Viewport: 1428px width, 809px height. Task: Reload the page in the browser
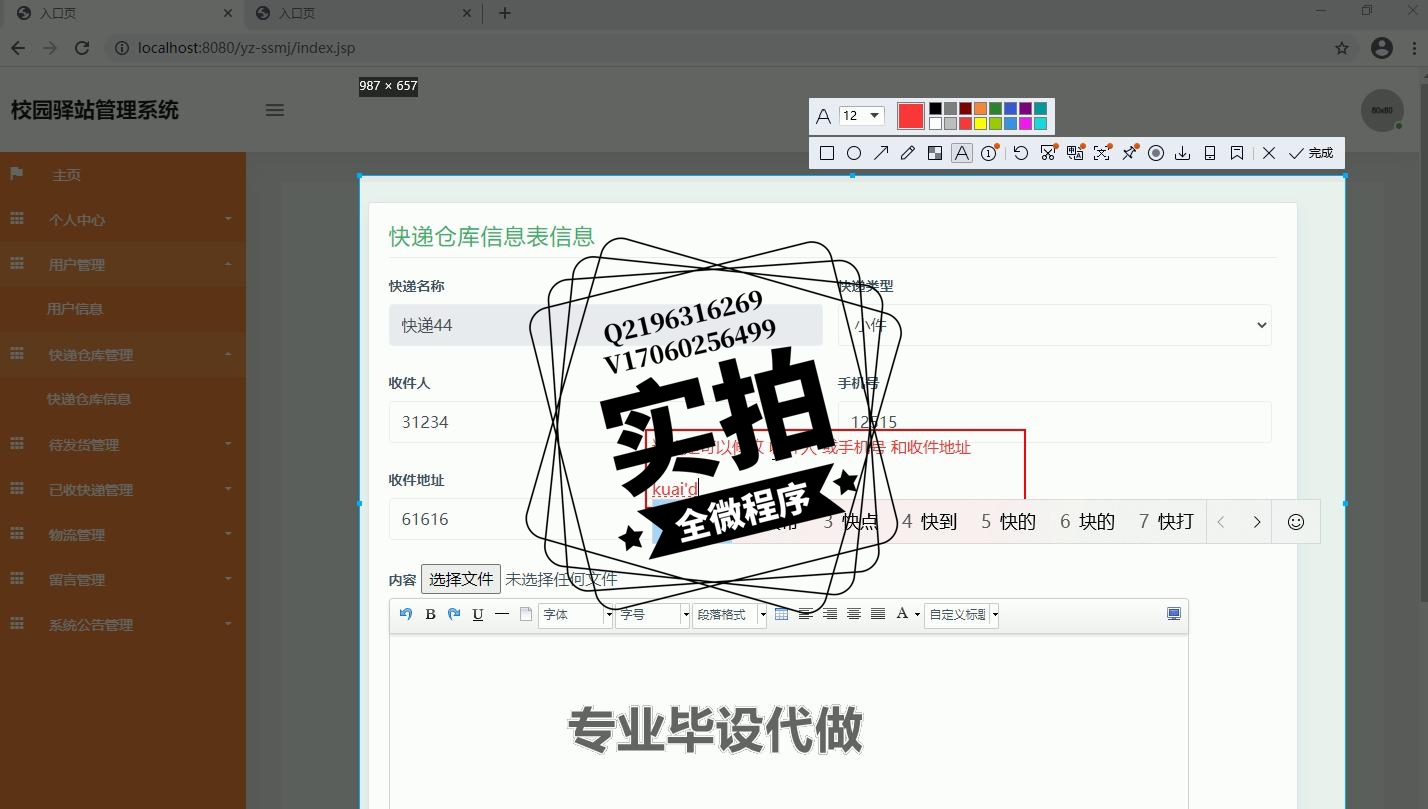pyautogui.click(x=83, y=48)
